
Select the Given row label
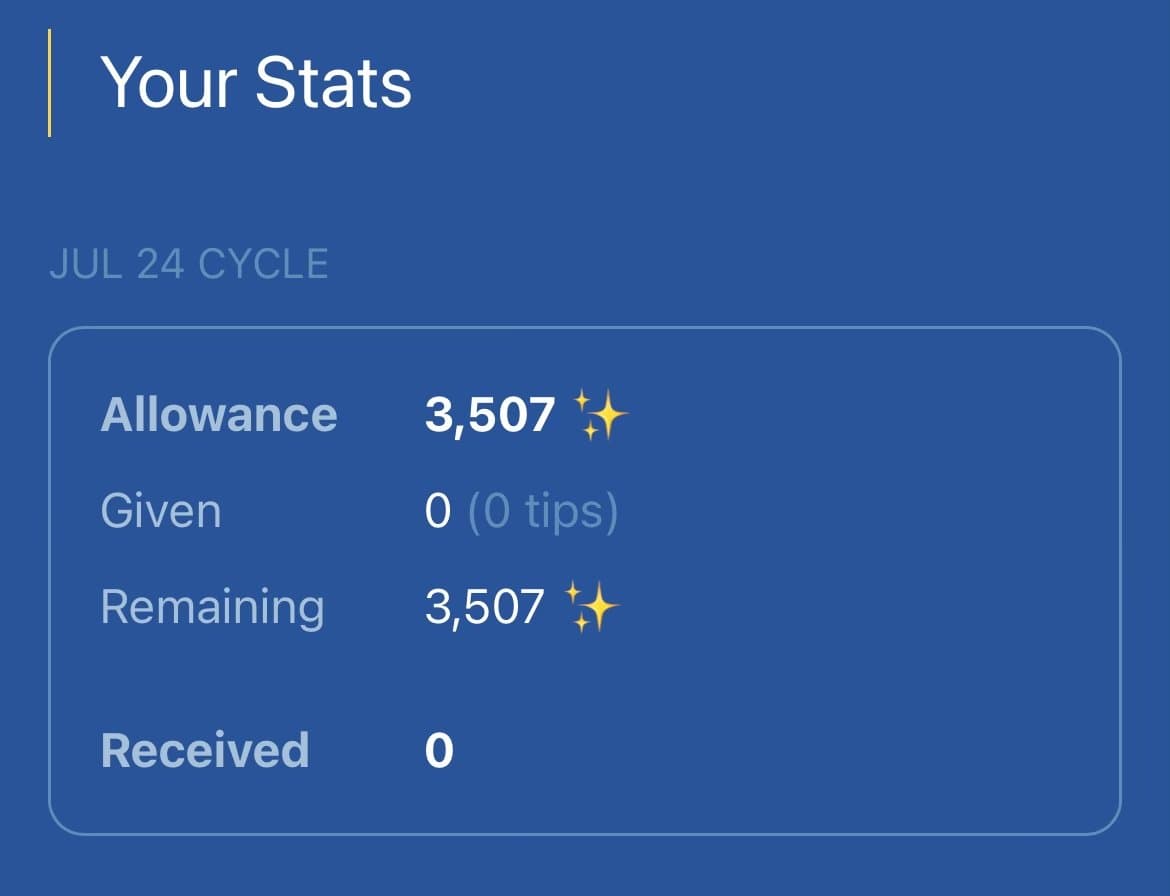(161, 511)
